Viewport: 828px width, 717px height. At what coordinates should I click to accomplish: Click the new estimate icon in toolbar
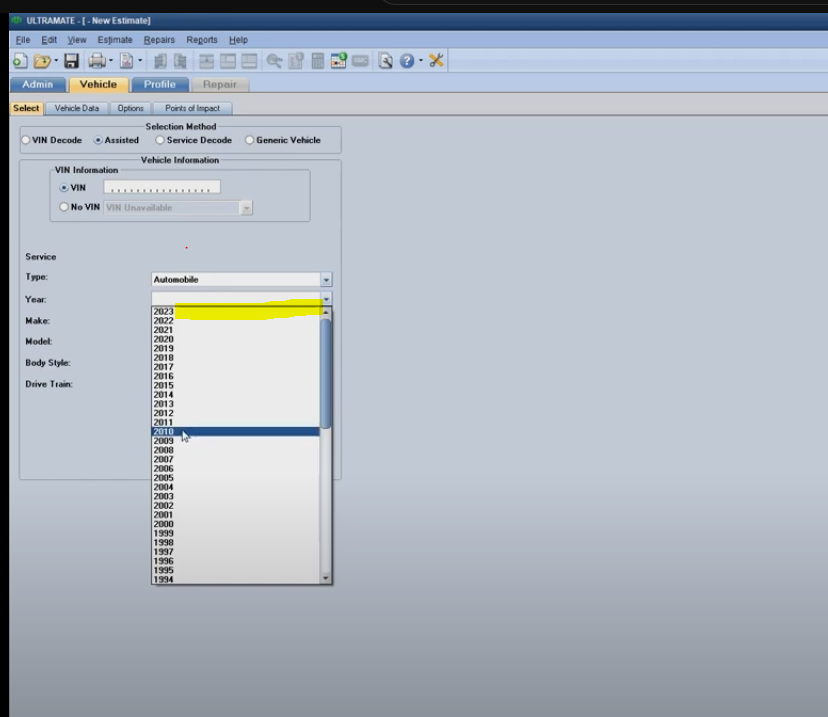[x=20, y=62]
